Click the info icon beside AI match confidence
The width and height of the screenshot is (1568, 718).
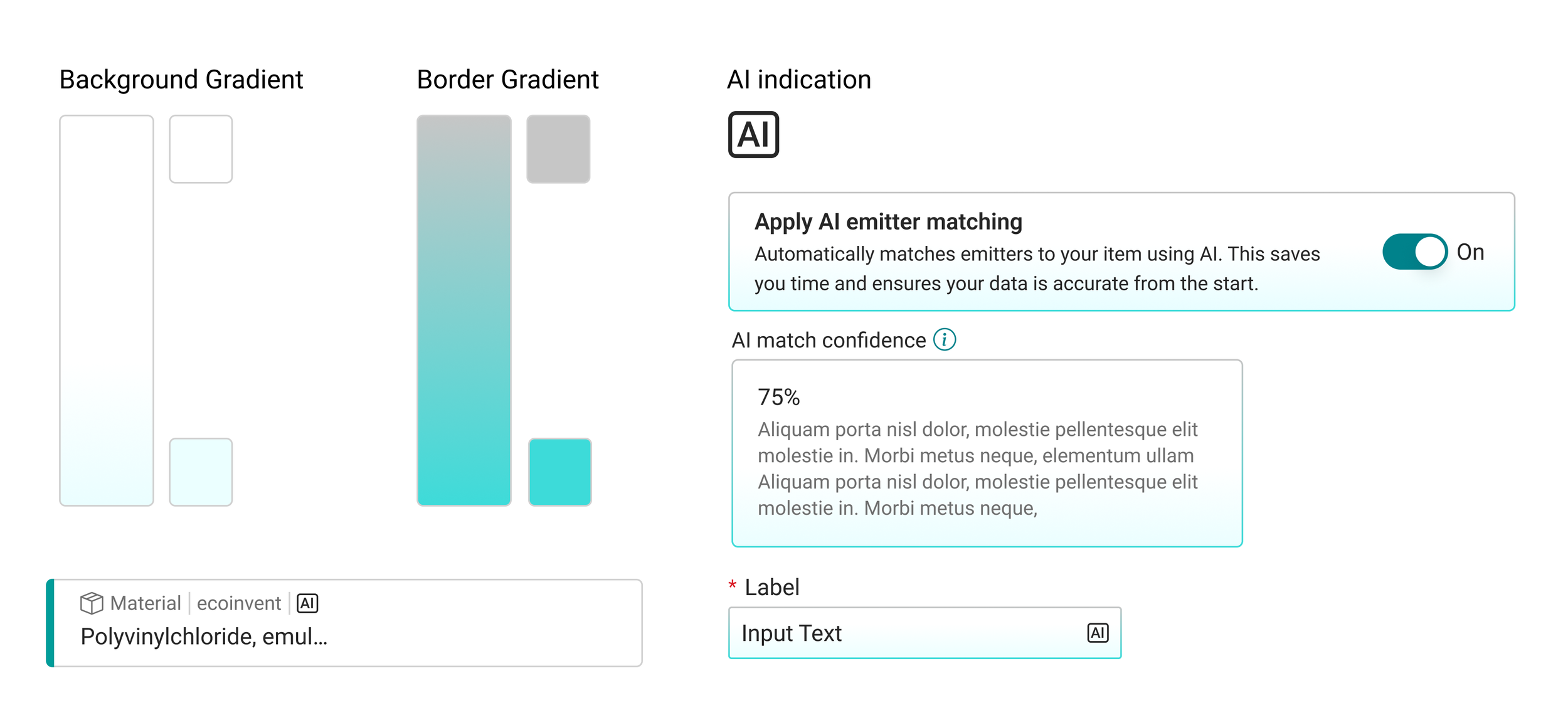[x=945, y=339]
